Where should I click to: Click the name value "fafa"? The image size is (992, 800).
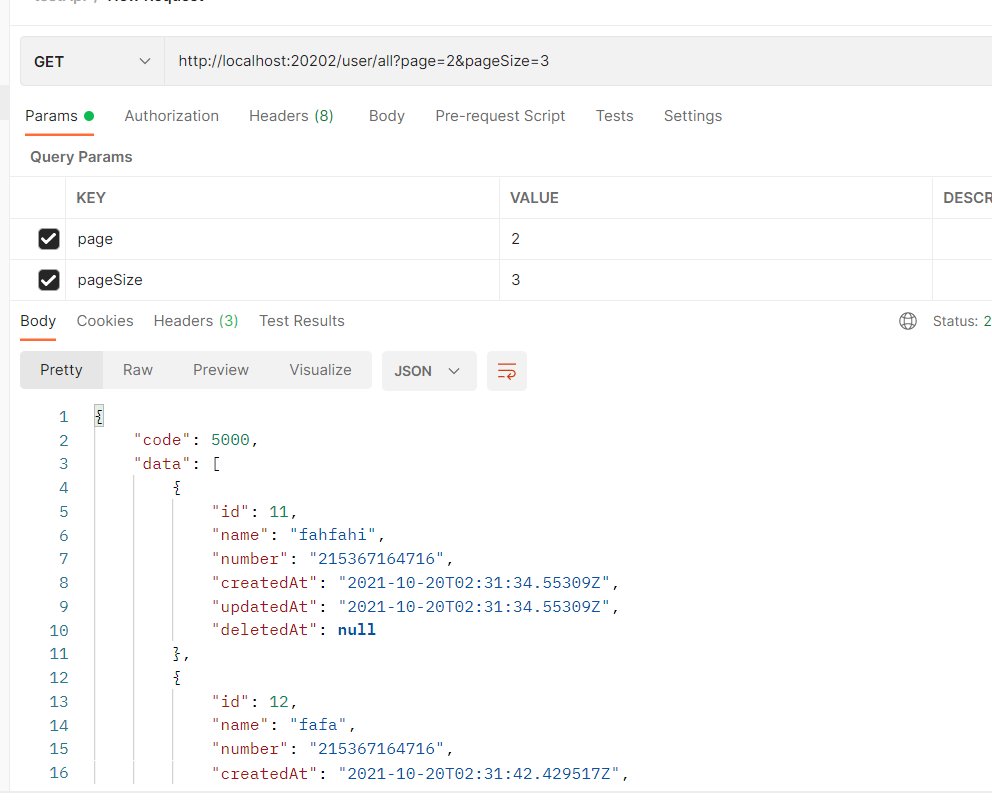point(318,725)
